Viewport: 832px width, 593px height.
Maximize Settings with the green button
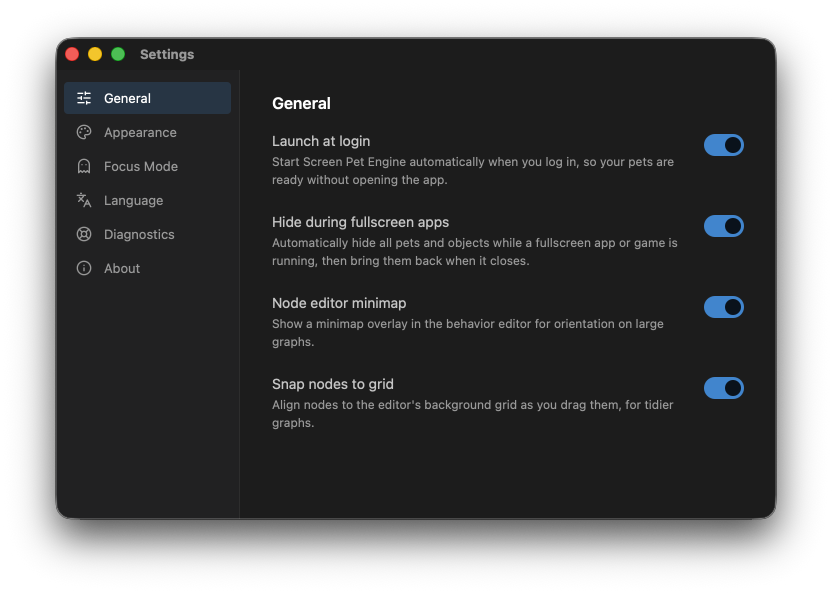118,54
